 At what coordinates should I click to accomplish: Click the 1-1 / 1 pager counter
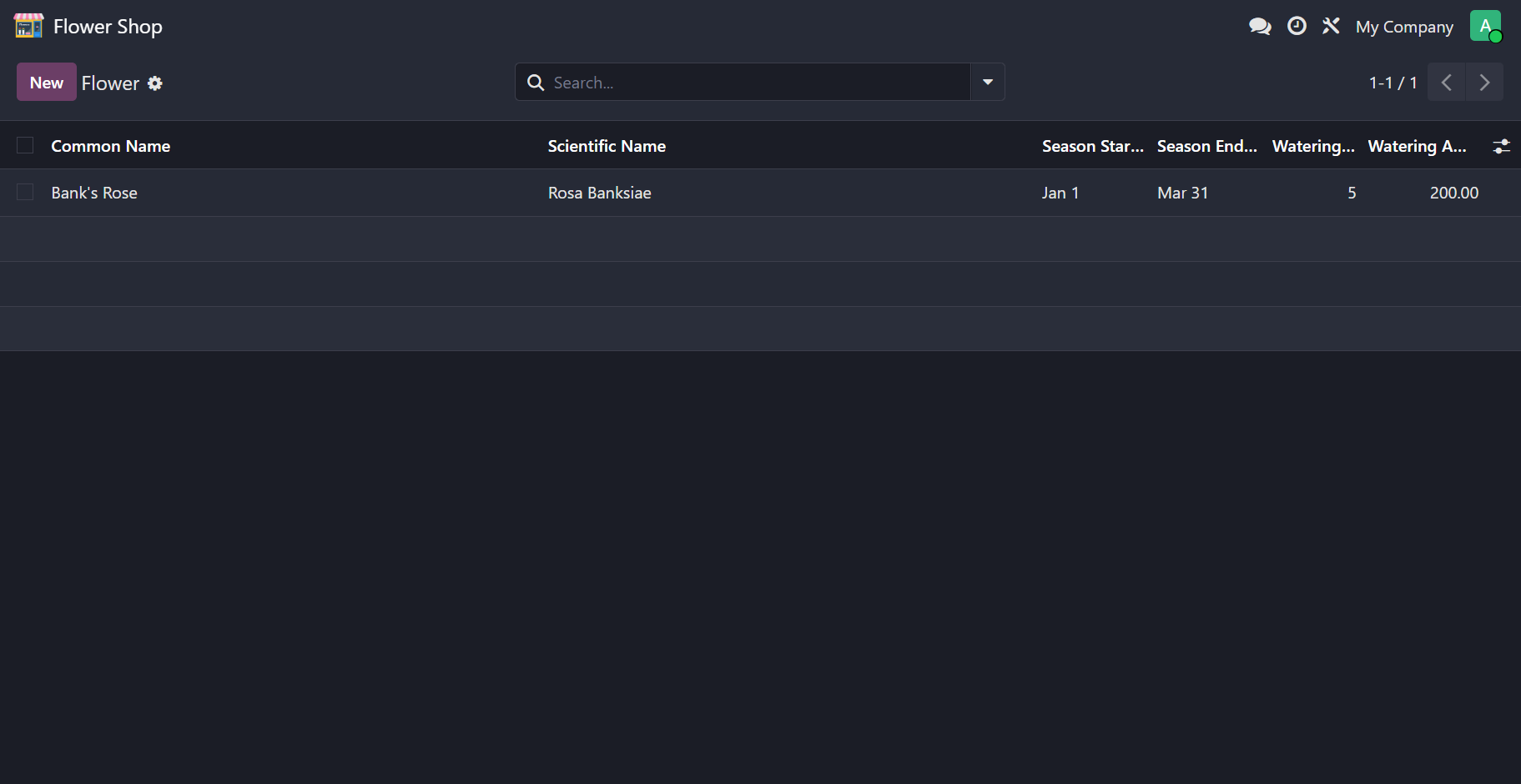1393,83
